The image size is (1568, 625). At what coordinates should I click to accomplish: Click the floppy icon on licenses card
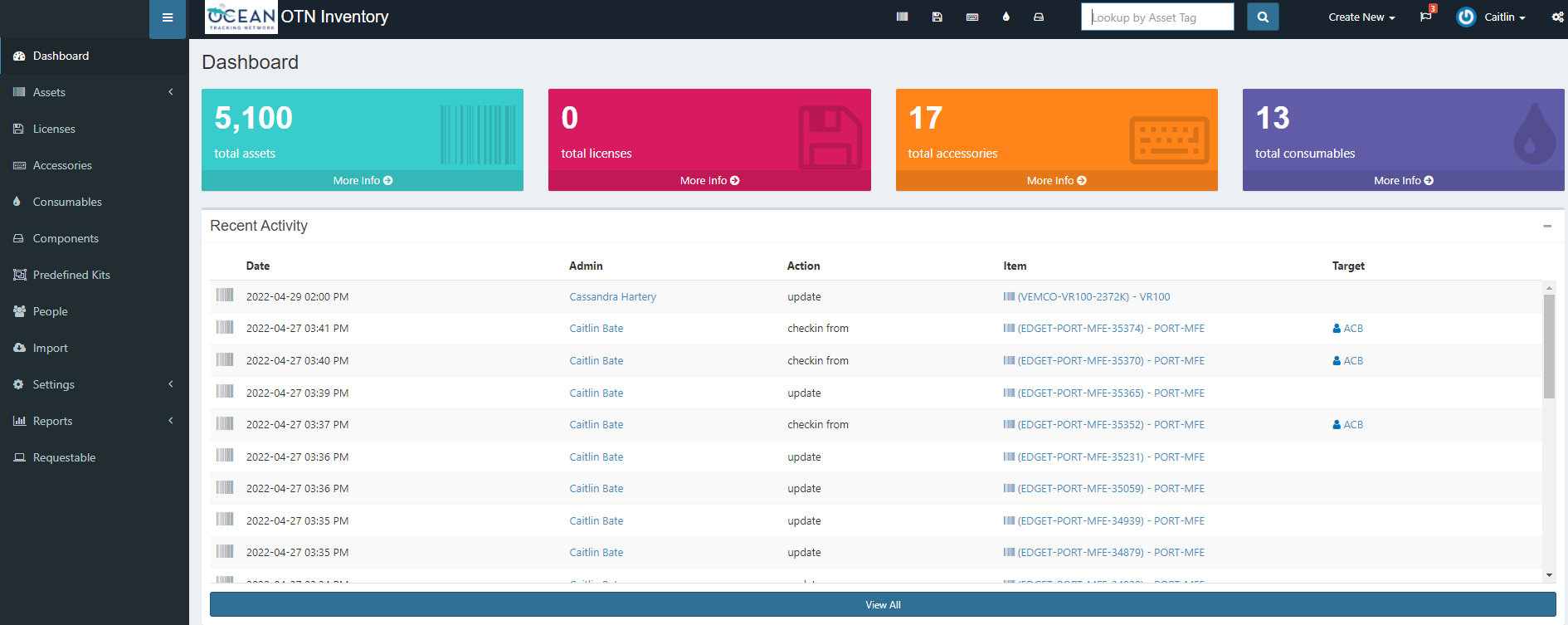(830, 137)
